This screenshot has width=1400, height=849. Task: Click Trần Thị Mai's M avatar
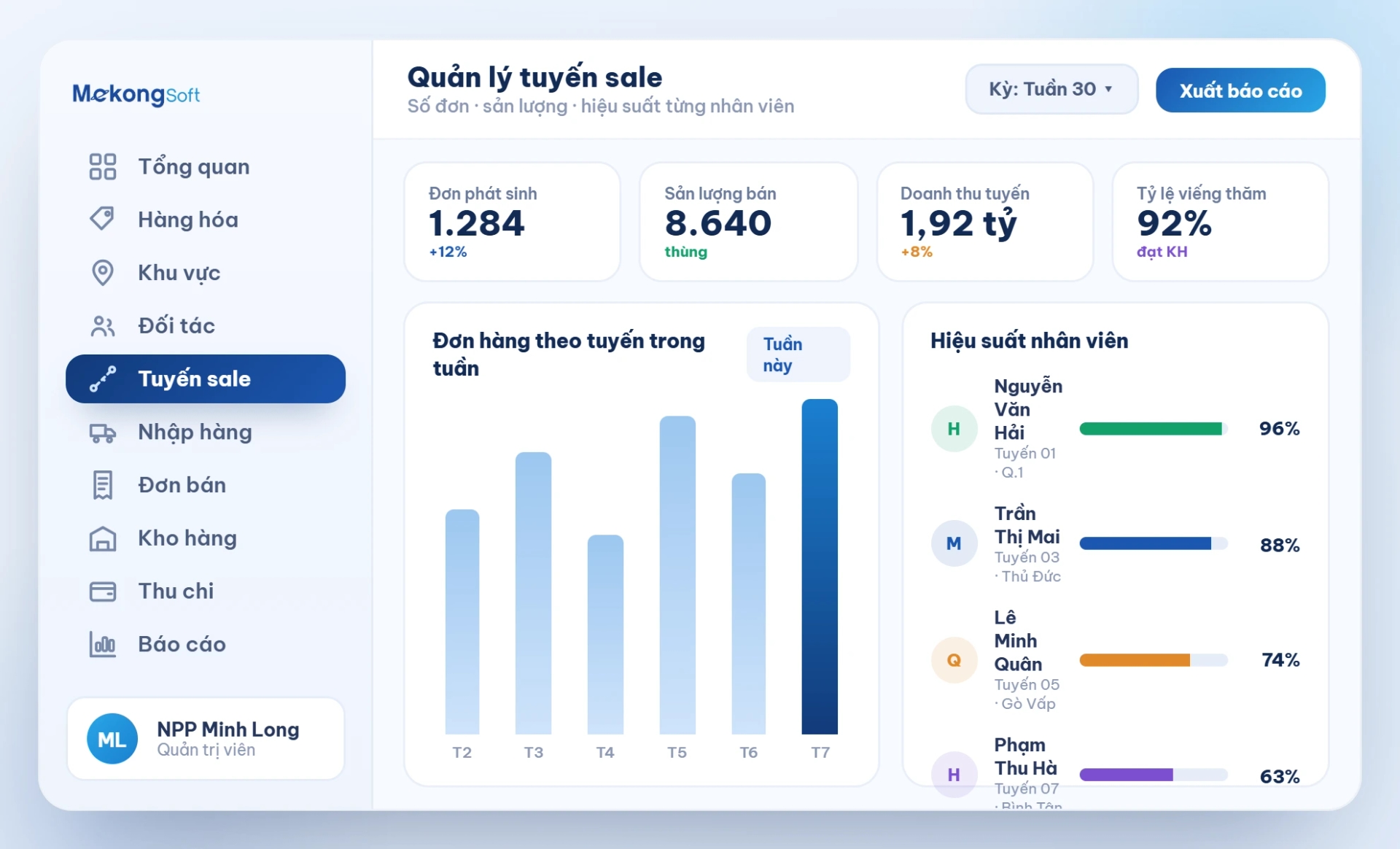tap(954, 543)
